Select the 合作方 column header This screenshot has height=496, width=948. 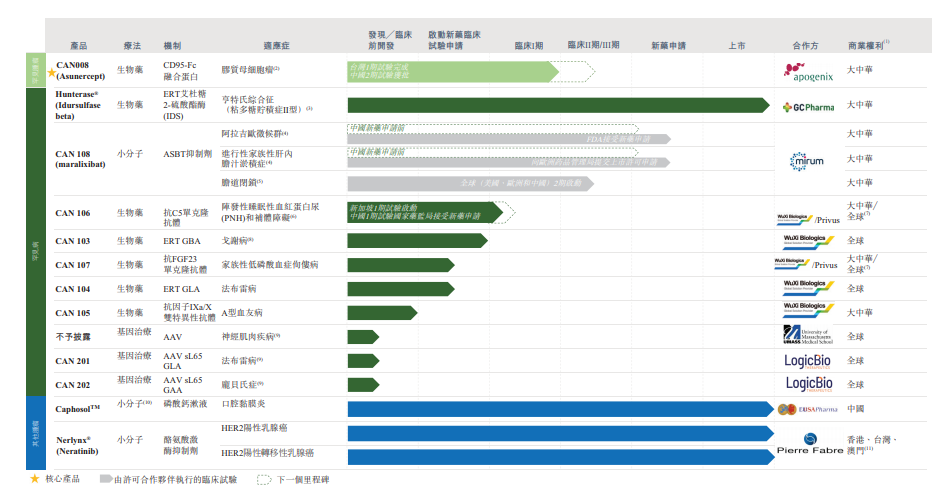click(x=805, y=45)
